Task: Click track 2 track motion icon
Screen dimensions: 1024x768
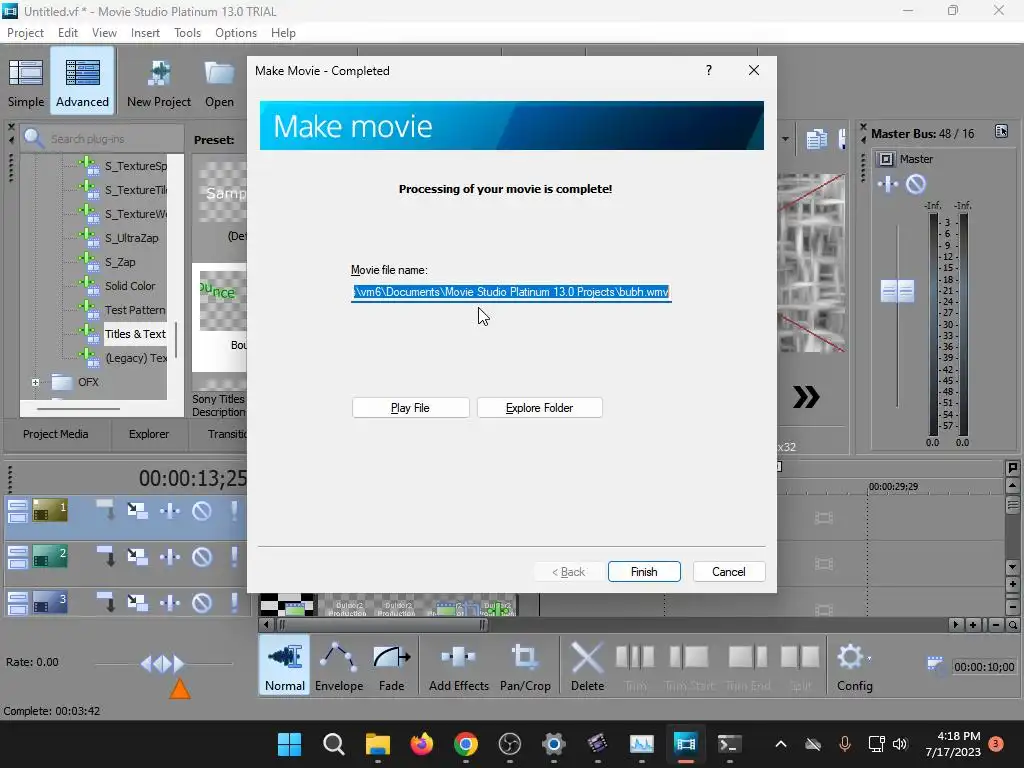Action: point(137,556)
